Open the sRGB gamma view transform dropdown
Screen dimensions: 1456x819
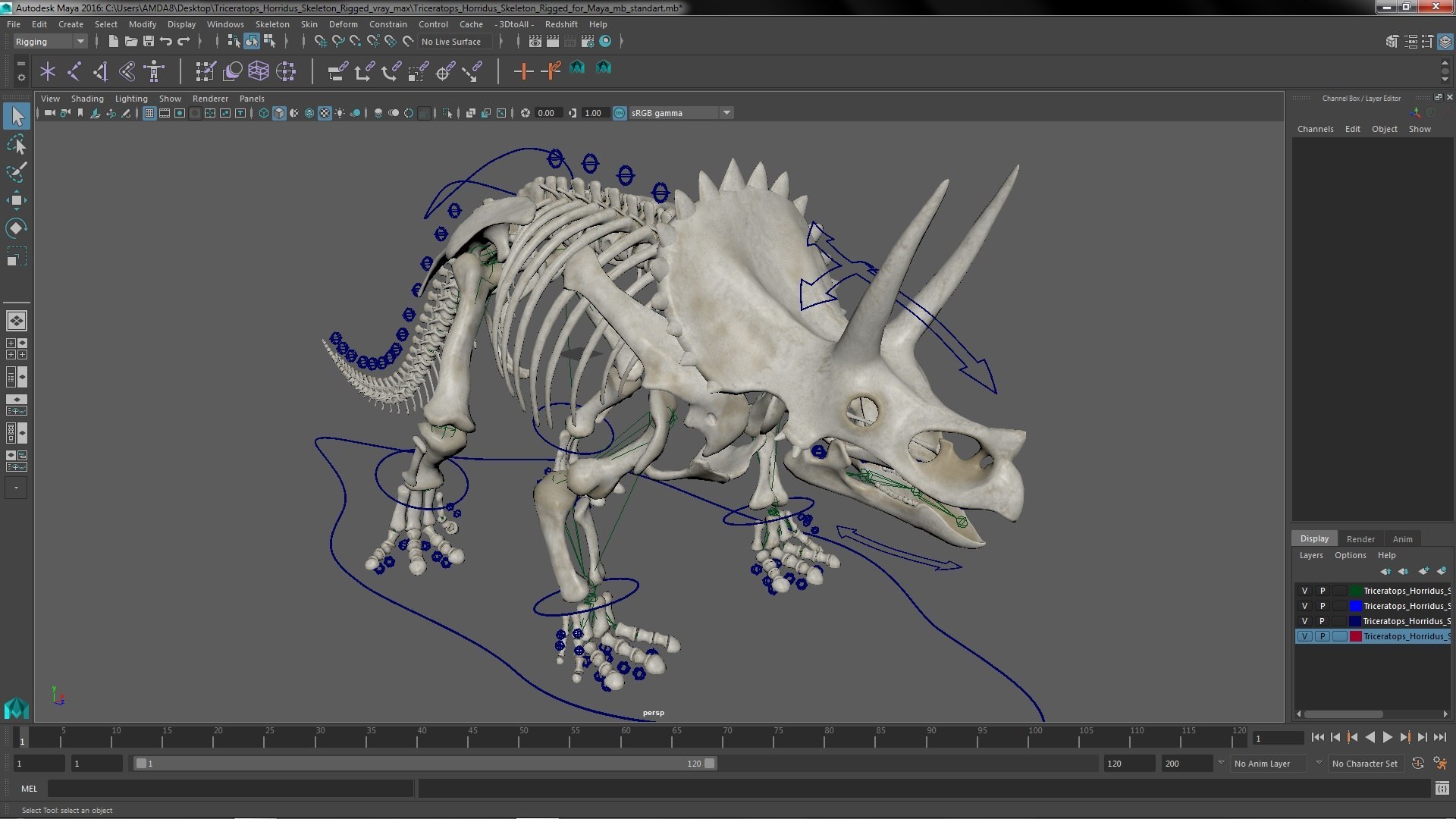680,113
